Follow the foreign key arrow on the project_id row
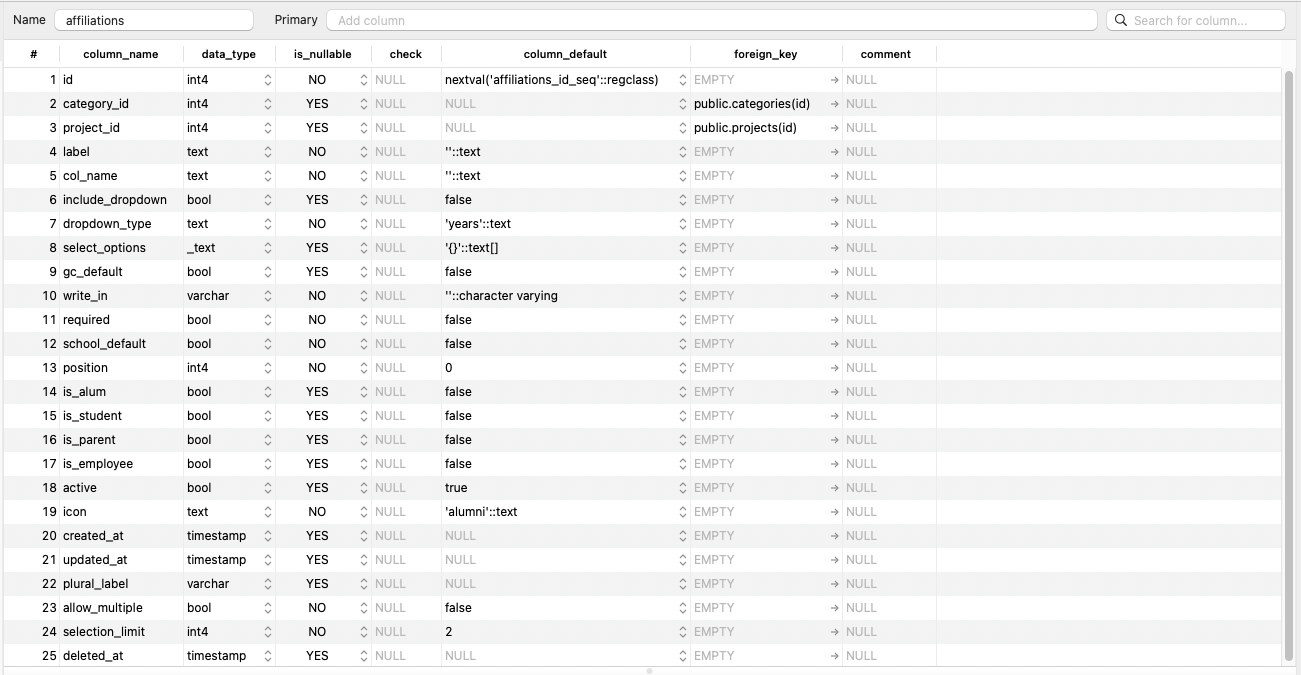The width and height of the screenshot is (1301, 675). pyautogui.click(x=833, y=127)
